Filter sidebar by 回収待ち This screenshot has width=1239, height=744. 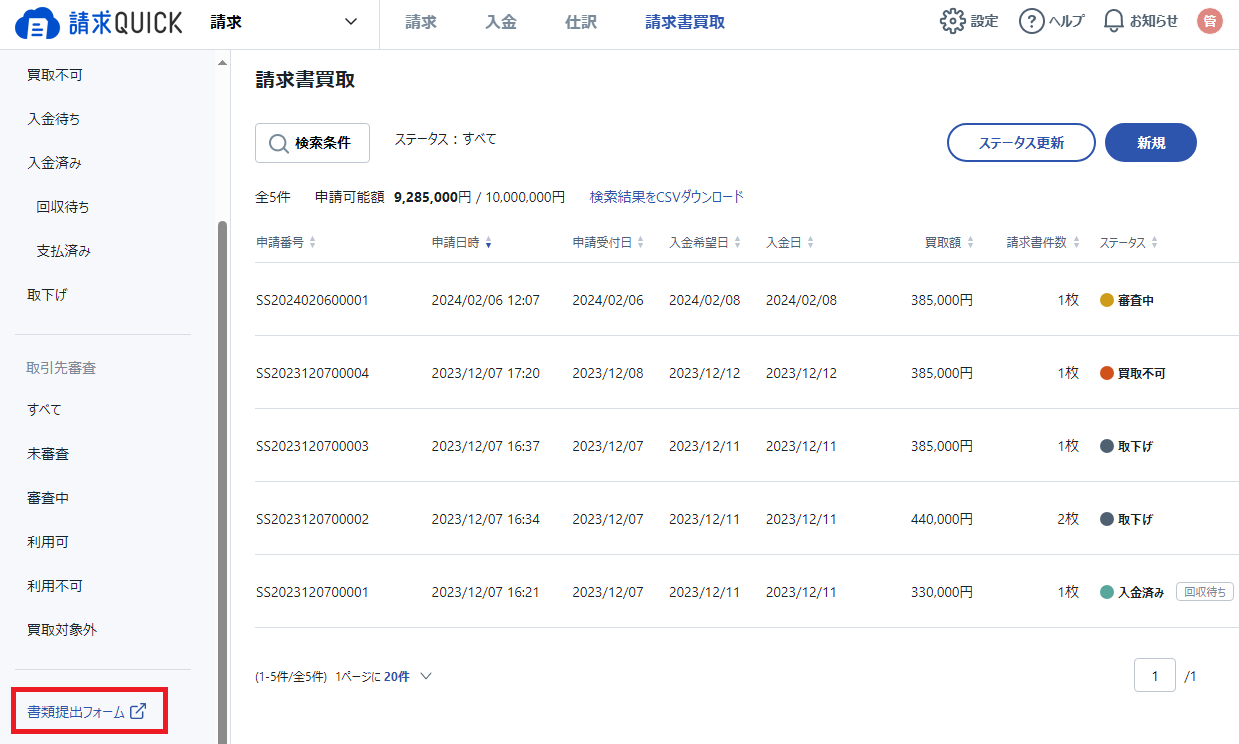click(x=63, y=207)
